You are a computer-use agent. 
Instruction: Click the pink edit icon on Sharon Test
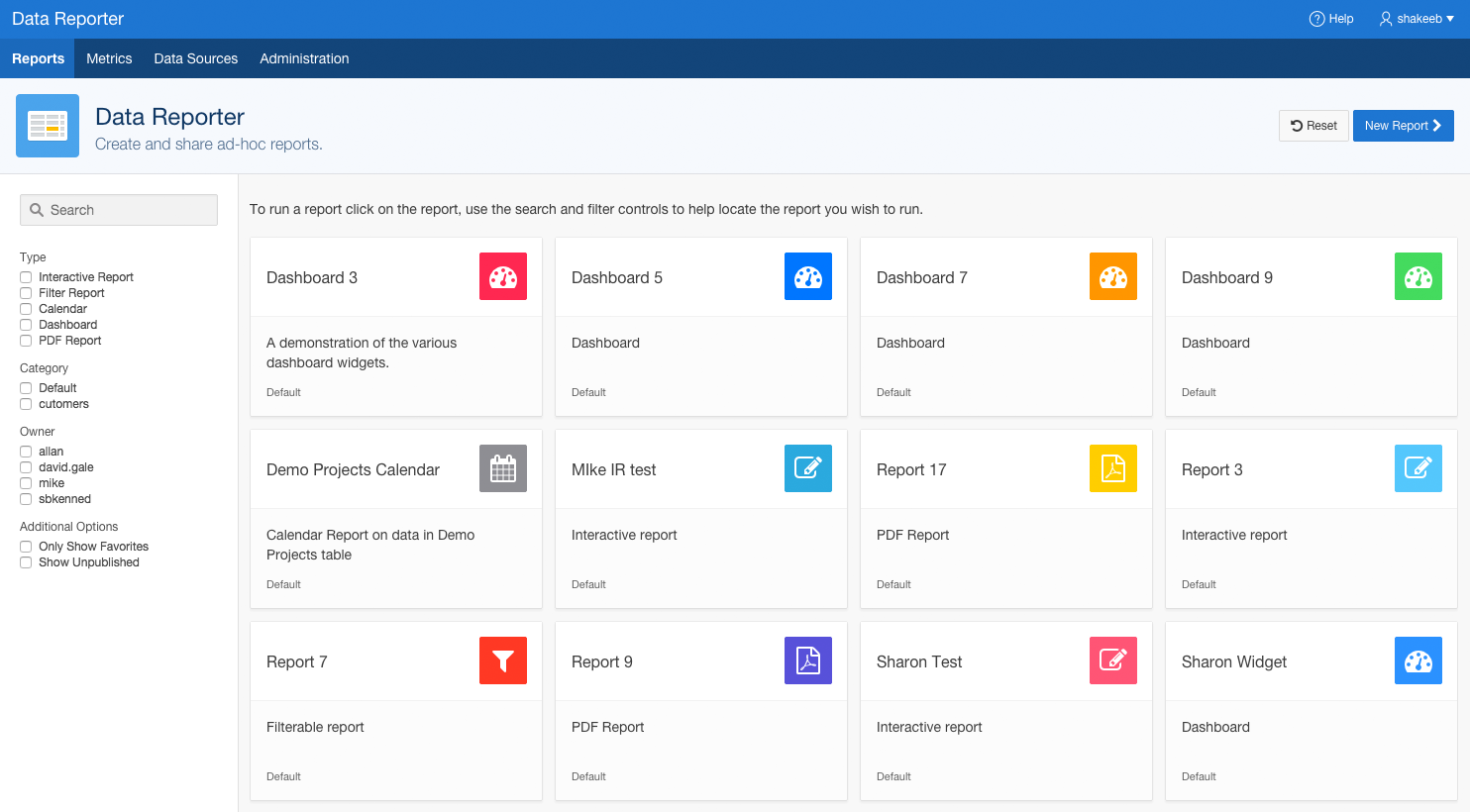1113,660
